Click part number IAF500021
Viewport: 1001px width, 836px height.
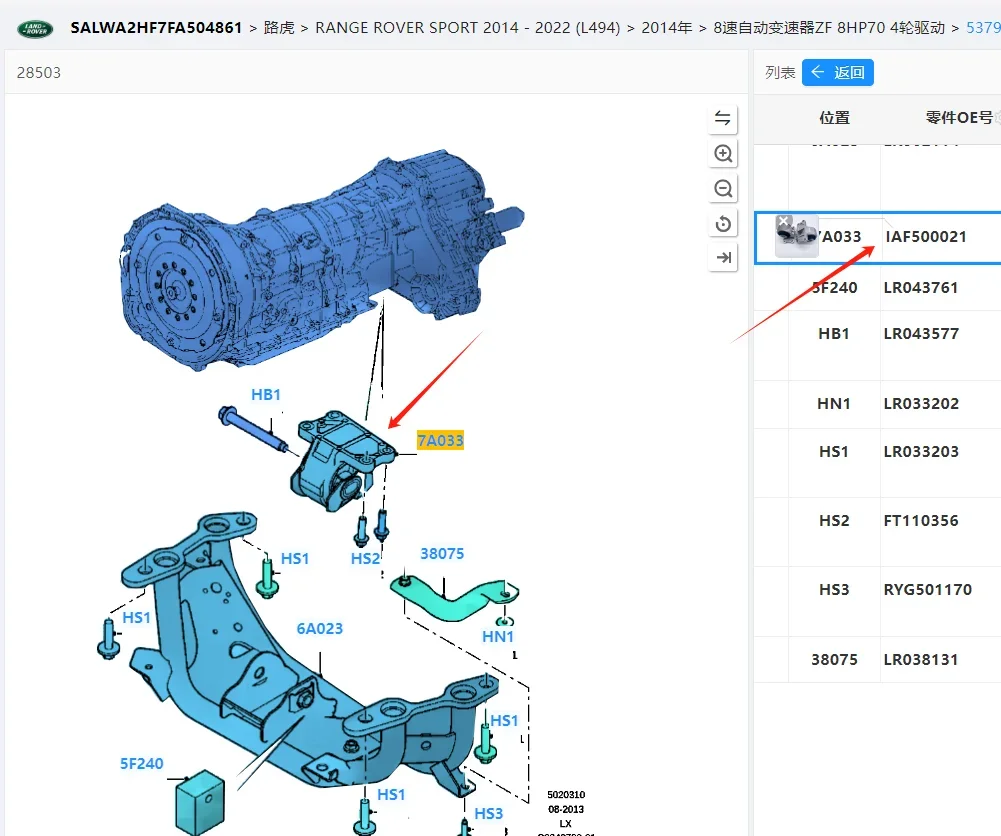(x=926, y=237)
